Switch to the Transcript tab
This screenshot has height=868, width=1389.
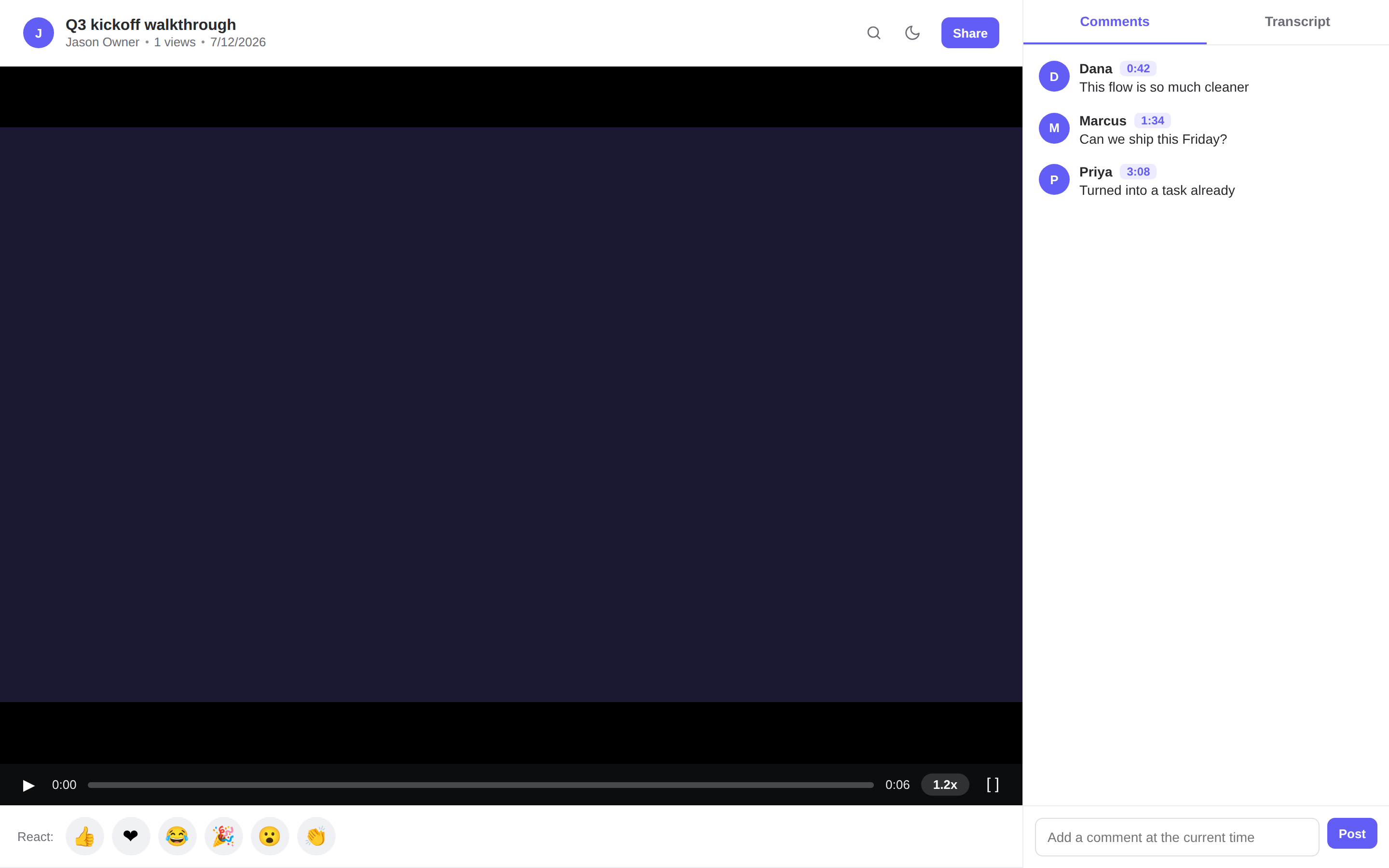pos(1297,22)
